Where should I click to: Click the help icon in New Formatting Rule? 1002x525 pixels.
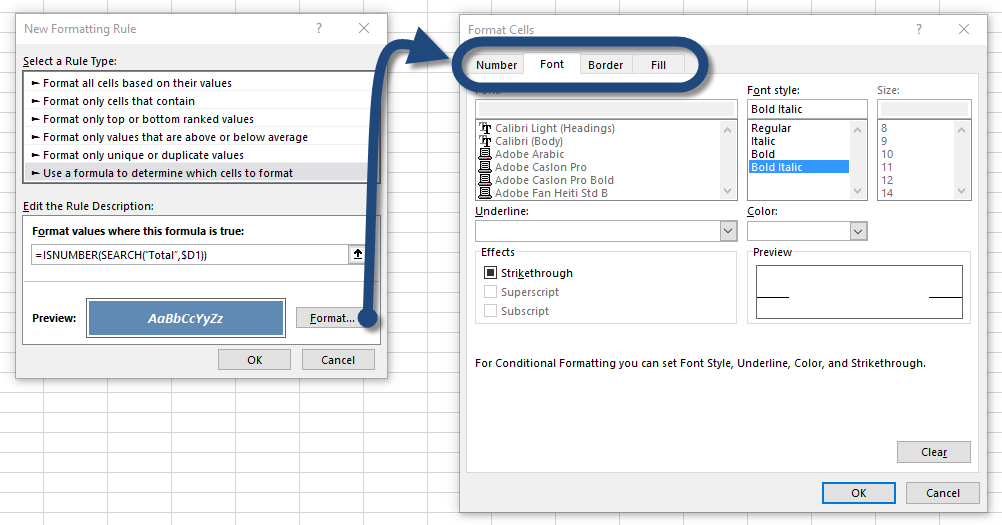(319, 29)
